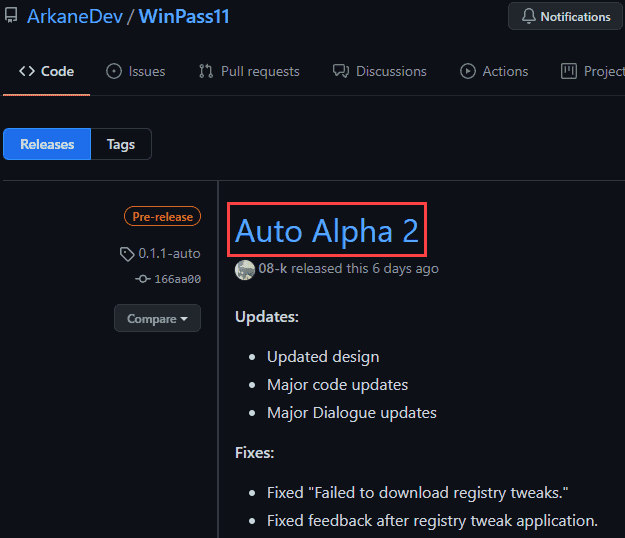The width and height of the screenshot is (625, 538).
Task: Open the 0.1.1-auto tag link
Action: pos(169,254)
